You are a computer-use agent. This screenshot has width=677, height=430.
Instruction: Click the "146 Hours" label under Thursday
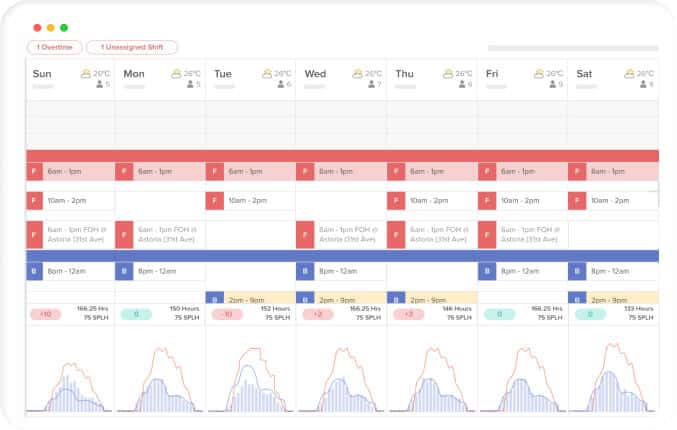tap(457, 309)
